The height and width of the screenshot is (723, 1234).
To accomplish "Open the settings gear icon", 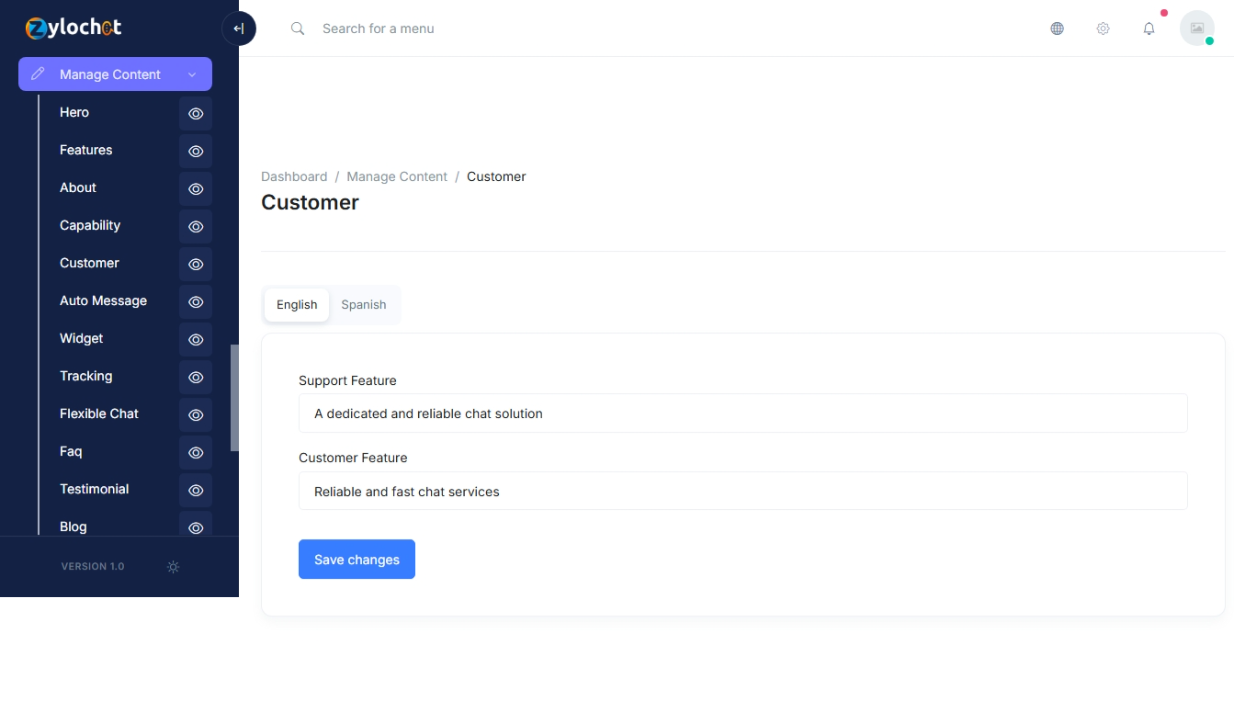I will (1103, 29).
